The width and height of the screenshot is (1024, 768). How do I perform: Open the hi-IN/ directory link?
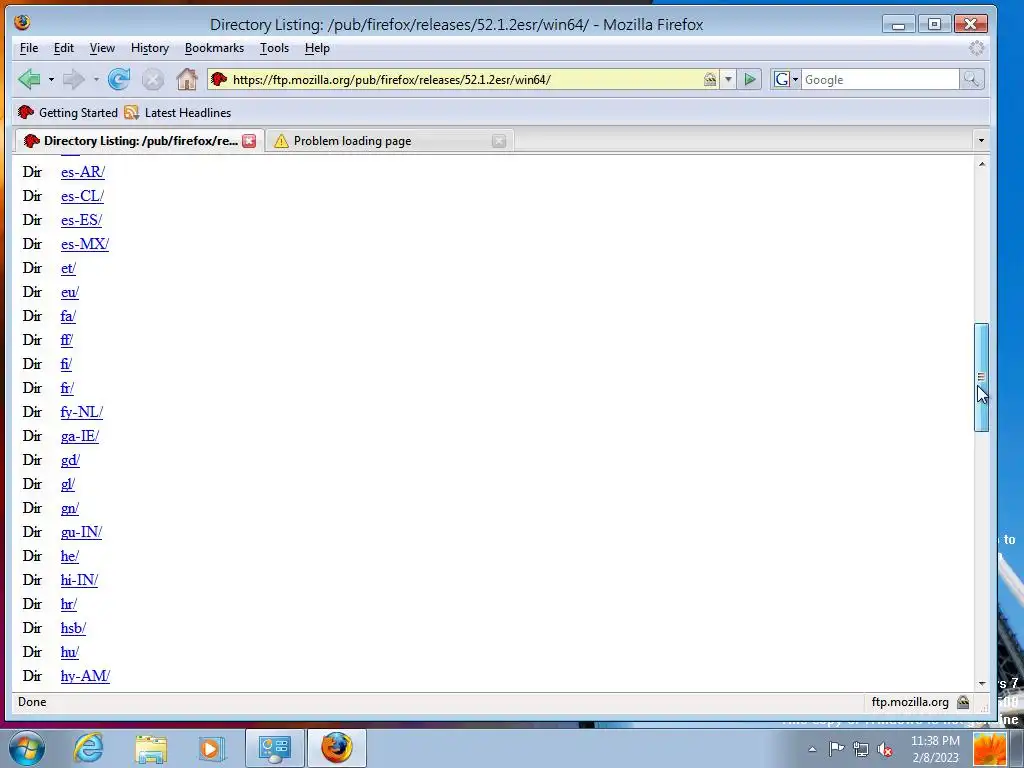pos(79,580)
